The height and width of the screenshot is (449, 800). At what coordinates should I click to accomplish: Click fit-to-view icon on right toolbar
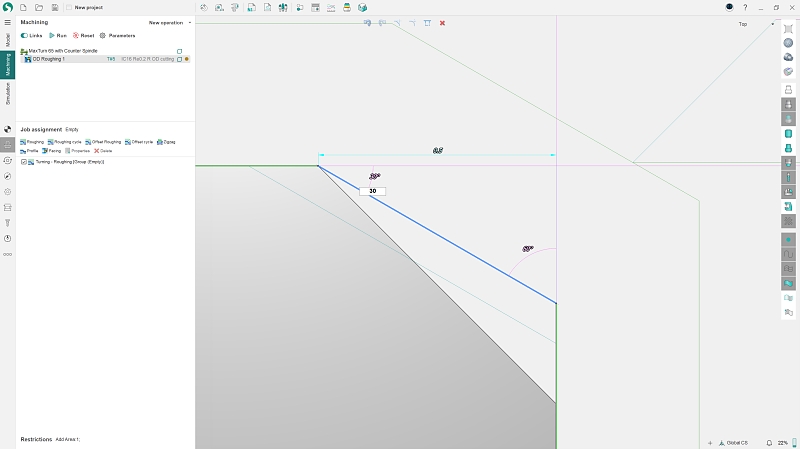pos(788,29)
